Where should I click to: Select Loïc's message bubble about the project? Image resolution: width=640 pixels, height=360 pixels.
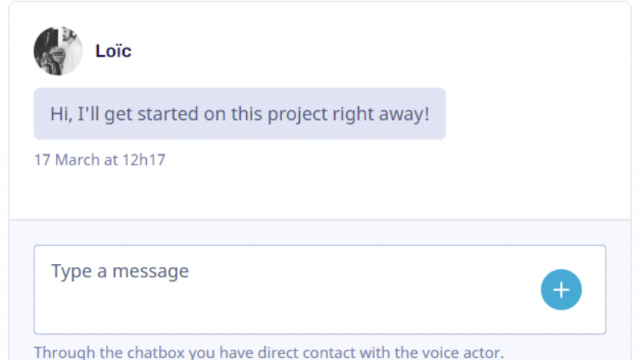point(240,113)
